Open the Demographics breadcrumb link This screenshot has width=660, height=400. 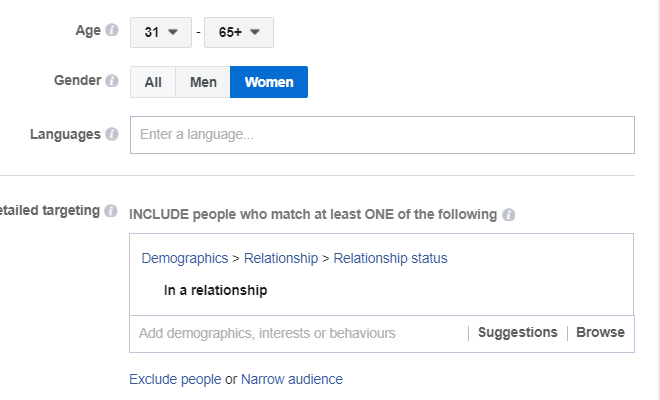tap(184, 258)
